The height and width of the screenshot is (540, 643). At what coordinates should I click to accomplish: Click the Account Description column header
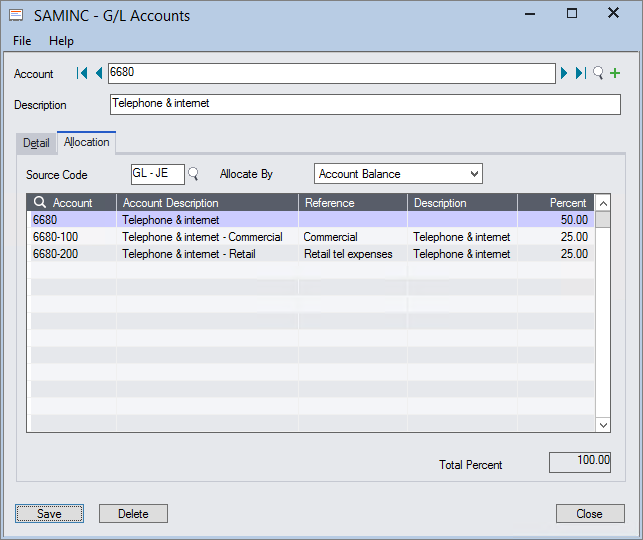[x=207, y=203]
